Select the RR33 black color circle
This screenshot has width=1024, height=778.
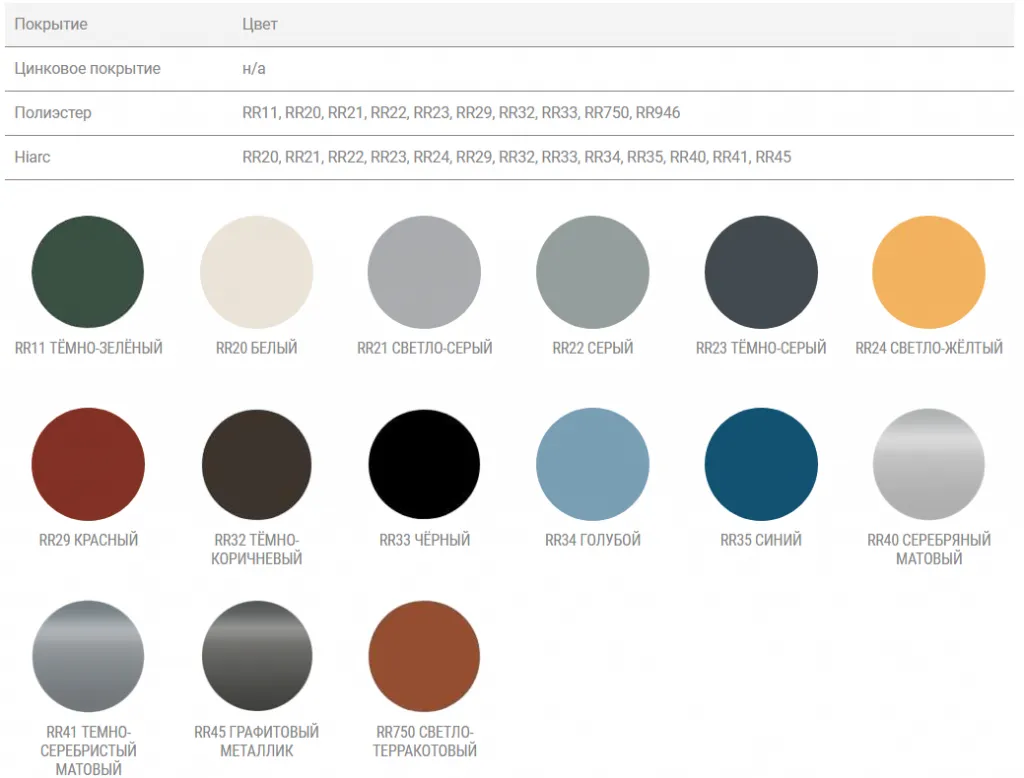coord(424,464)
